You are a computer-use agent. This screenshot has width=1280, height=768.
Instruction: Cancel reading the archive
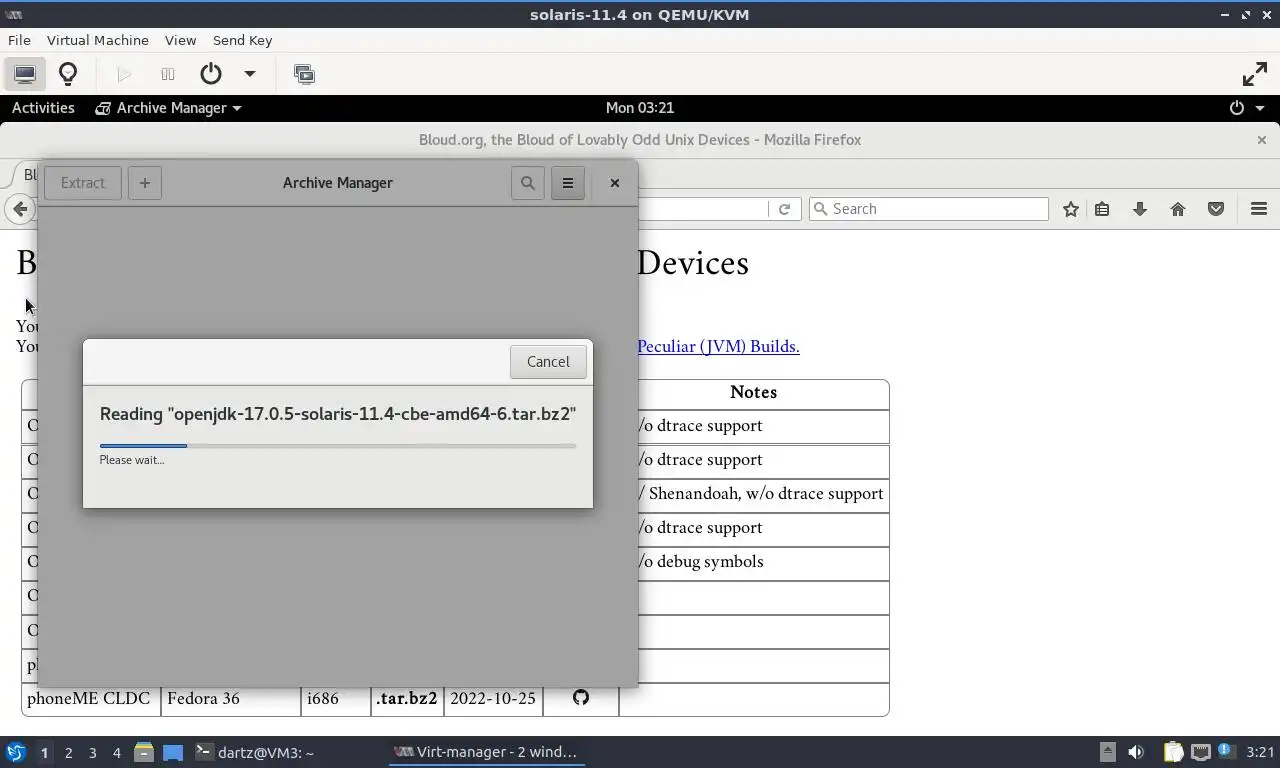coord(548,362)
